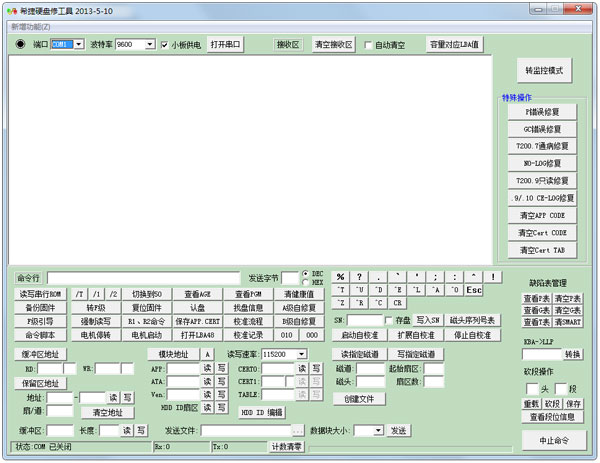Click the 命令行 command input field
Viewport: 600px width, 463px height.
pos(143,277)
